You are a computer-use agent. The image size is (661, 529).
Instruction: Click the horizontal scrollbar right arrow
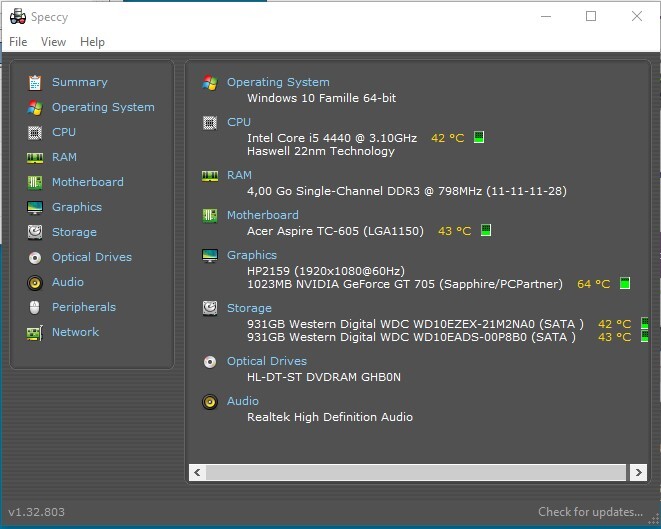(x=638, y=472)
